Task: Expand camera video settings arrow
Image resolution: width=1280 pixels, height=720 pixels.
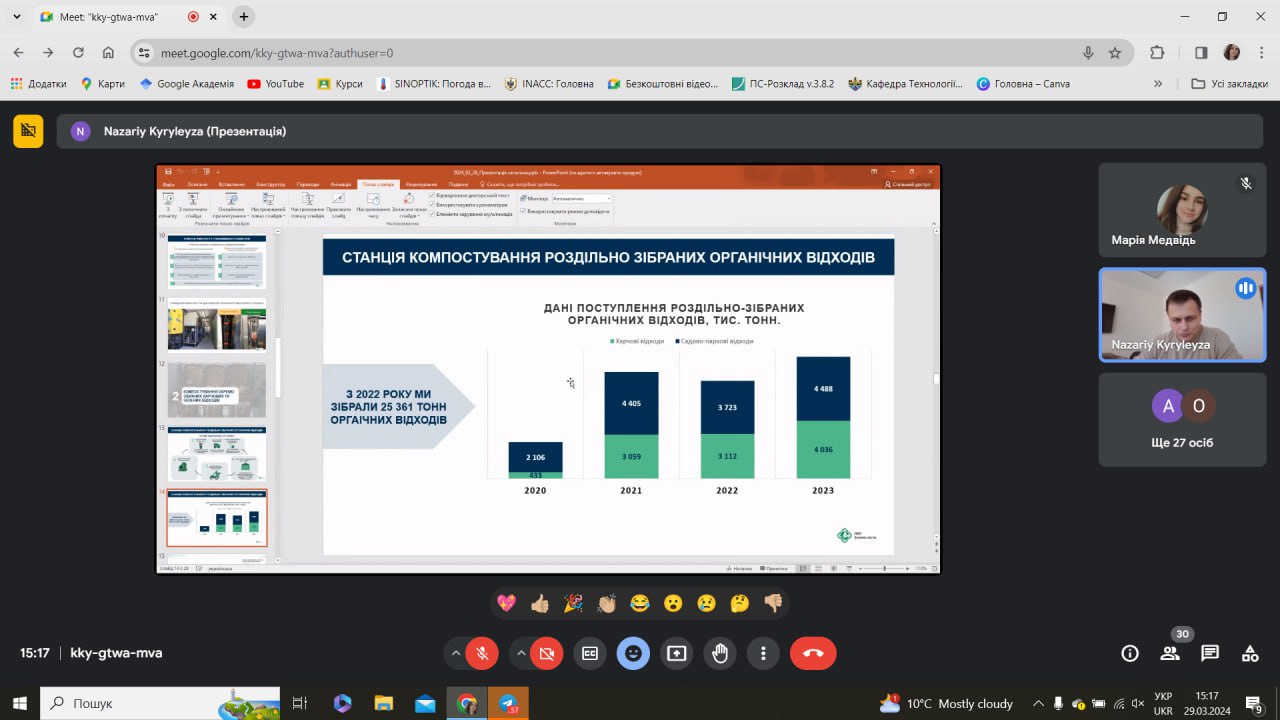Action: pyautogui.click(x=520, y=653)
